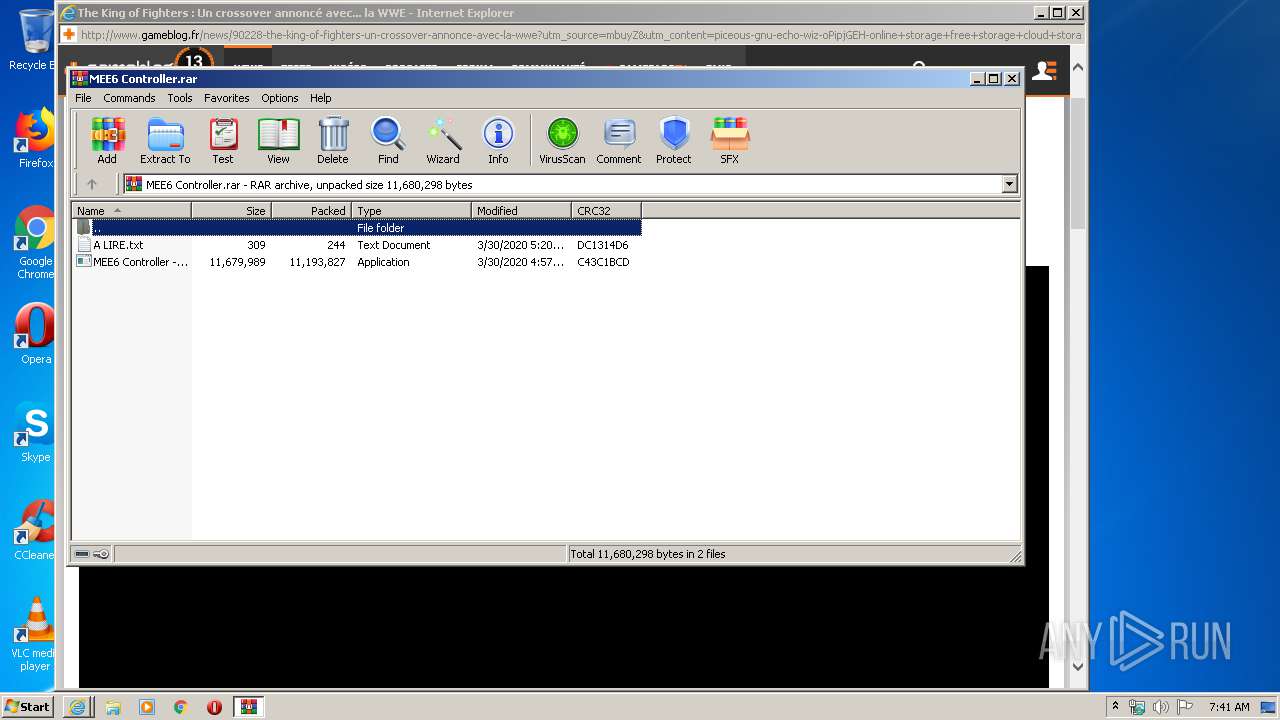Select the Google Chrome desktop shortcut
Image resolution: width=1280 pixels, height=720 pixels.
35,243
